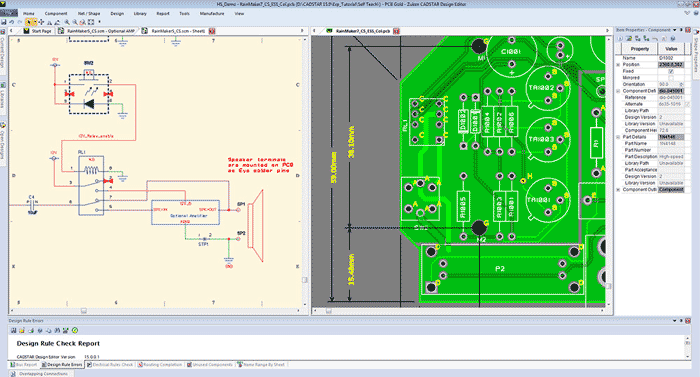Collapse the Part Details property group
Screen dimensions: 700x377
click(x=618, y=137)
